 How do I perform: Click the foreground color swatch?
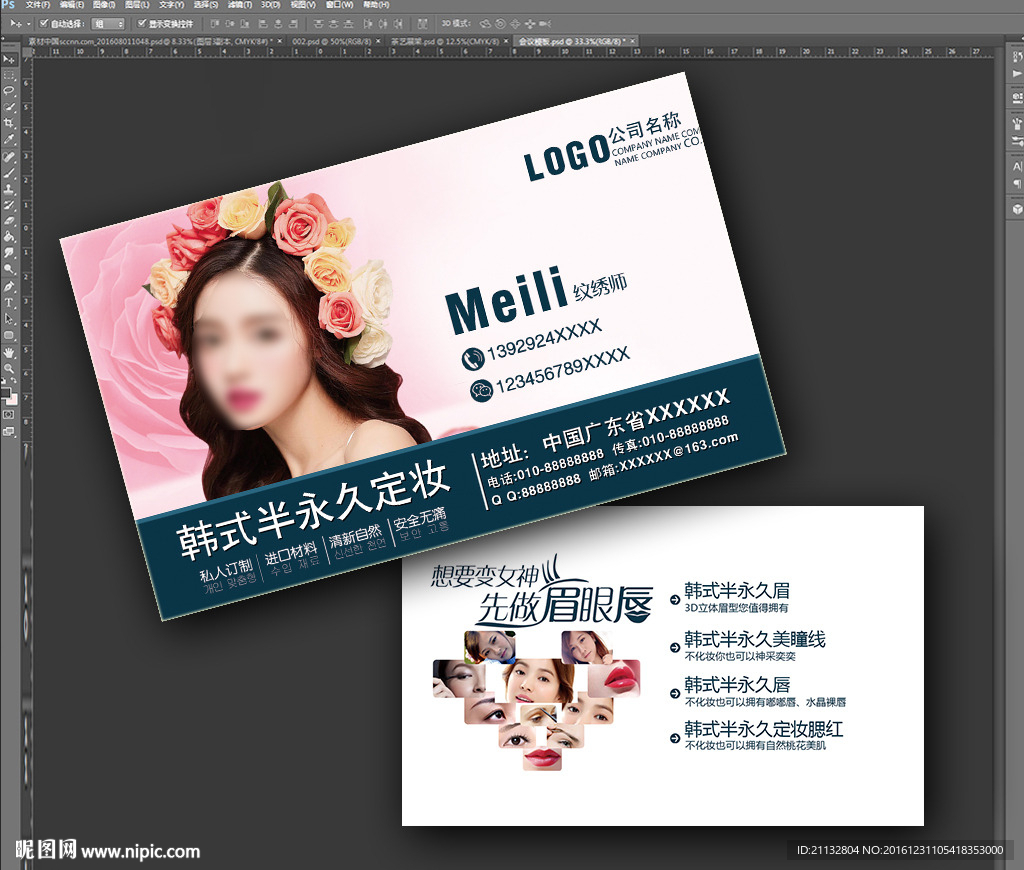5,393
